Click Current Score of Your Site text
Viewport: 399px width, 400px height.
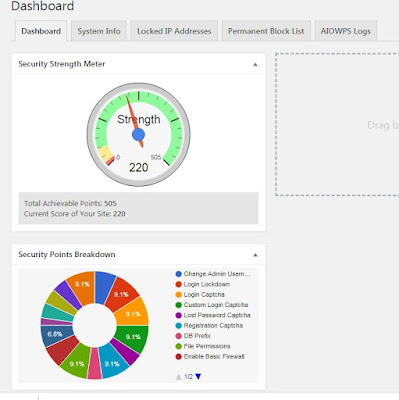tap(75, 214)
